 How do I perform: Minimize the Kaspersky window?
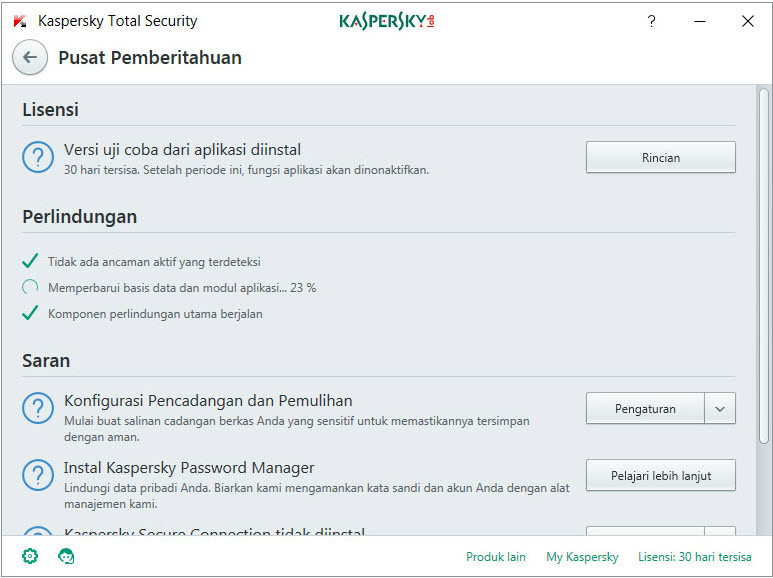coord(699,21)
